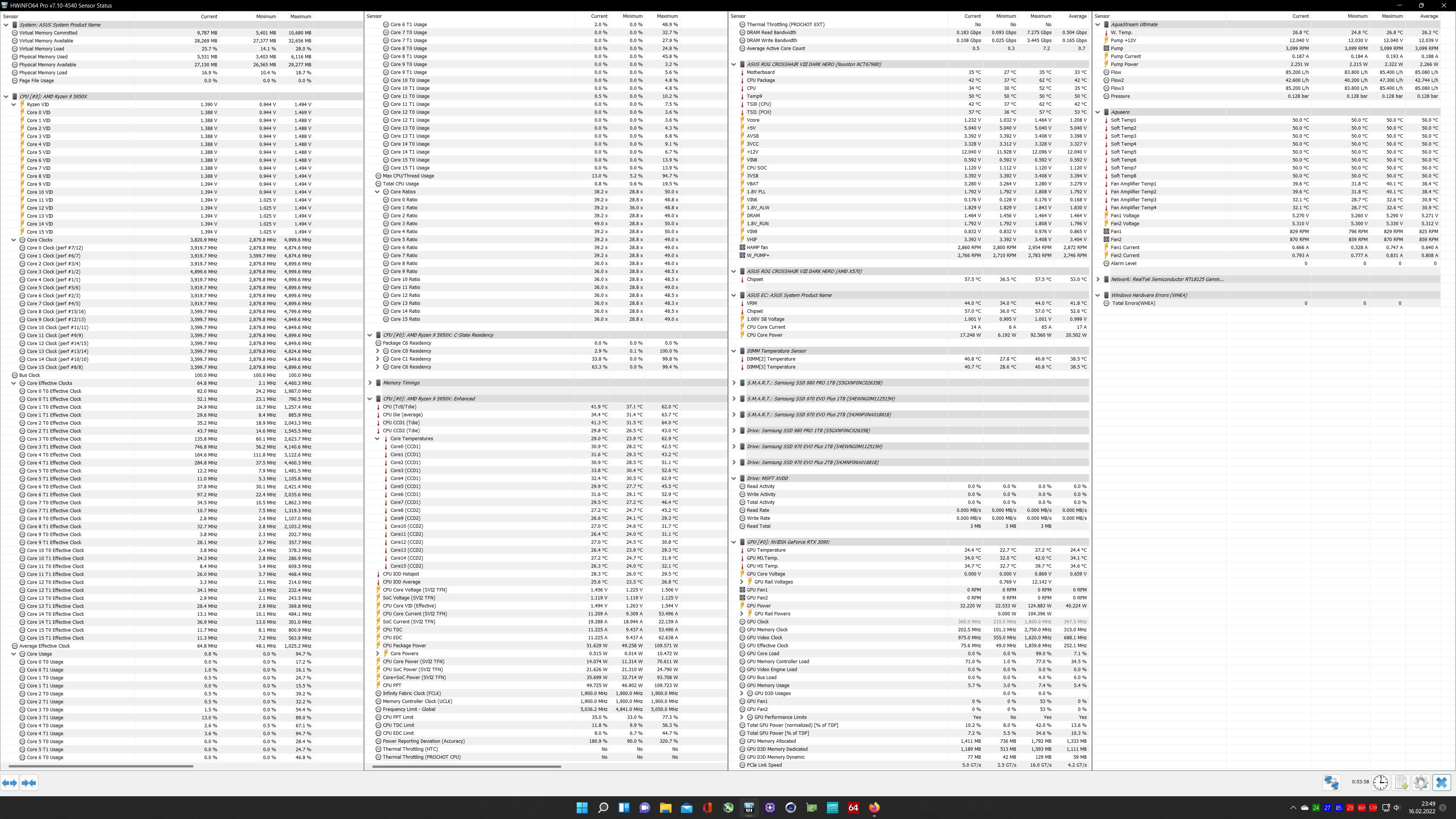Click the shrink columns inward-arrows icon
The width and height of the screenshot is (1456, 819).
(x=29, y=782)
